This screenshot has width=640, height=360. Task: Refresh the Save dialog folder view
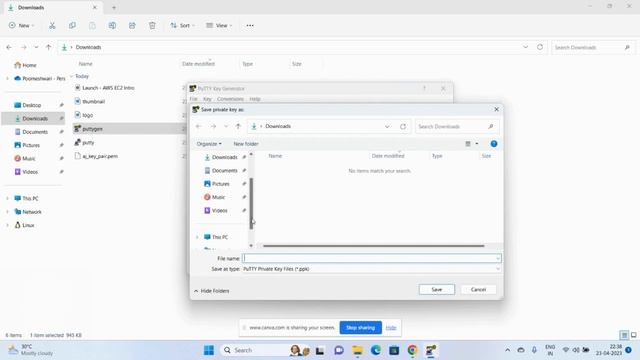click(403, 127)
